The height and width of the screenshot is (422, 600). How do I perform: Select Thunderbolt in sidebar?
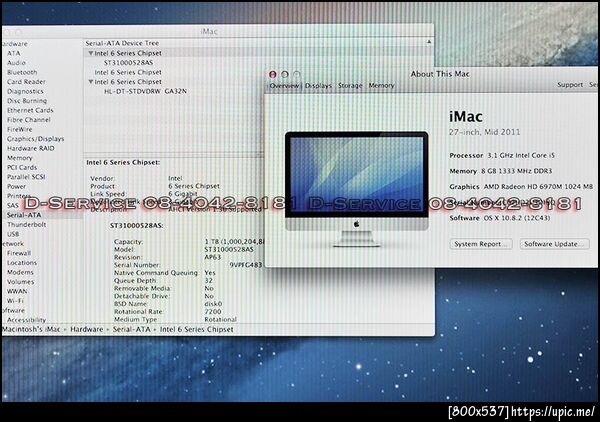pos(26,225)
